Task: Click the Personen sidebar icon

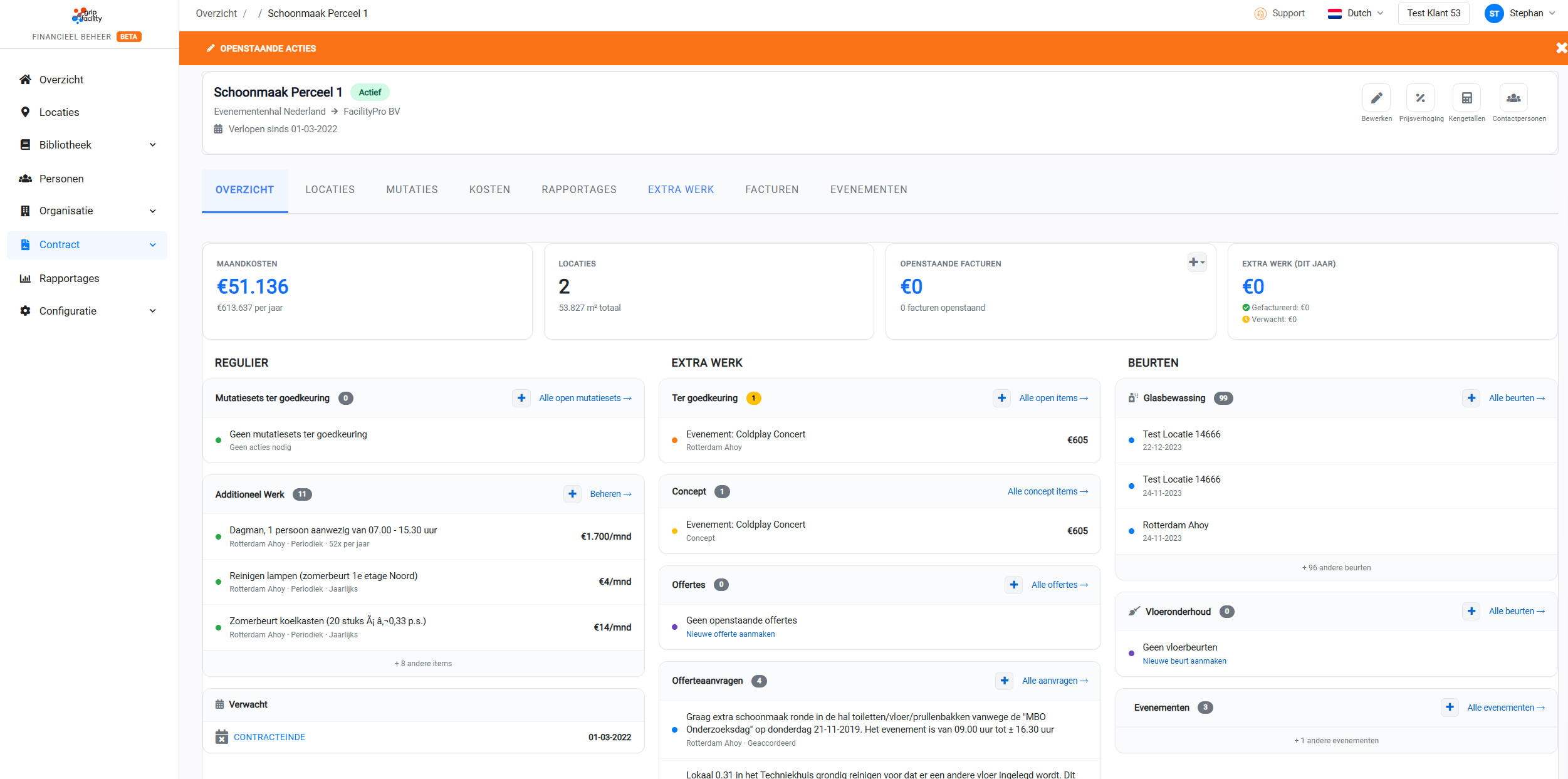Action: [x=25, y=178]
